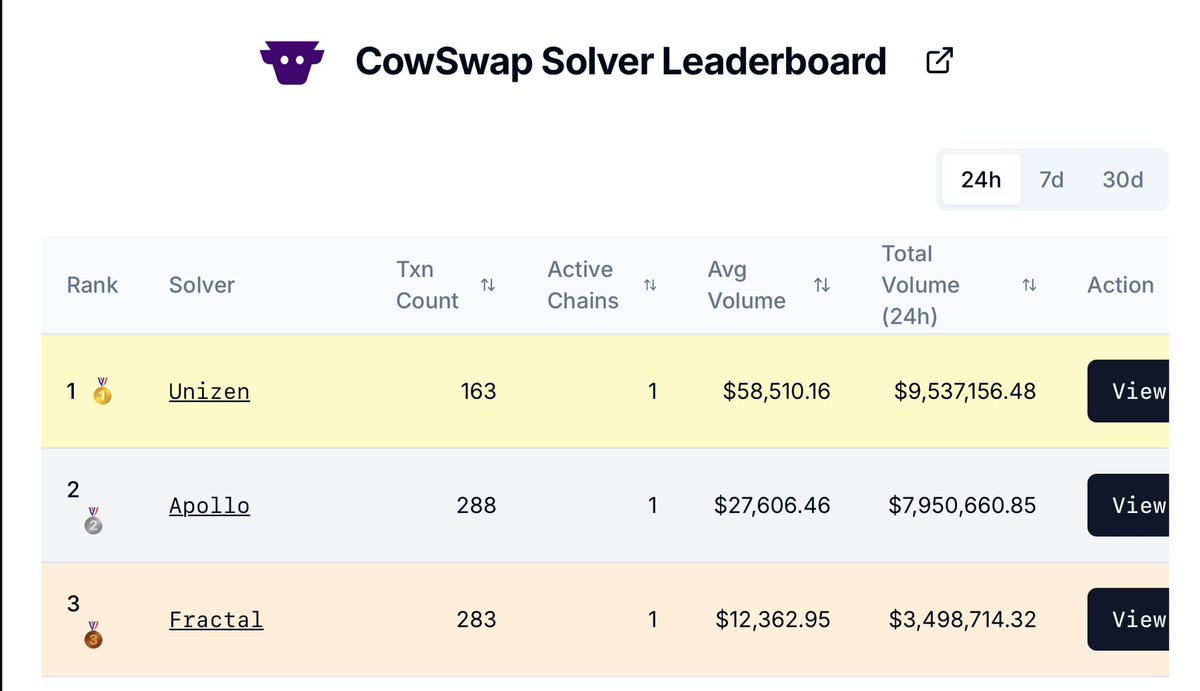
Task: Click the CowSwap Solver Leaderboard title
Action: (x=621, y=62)
